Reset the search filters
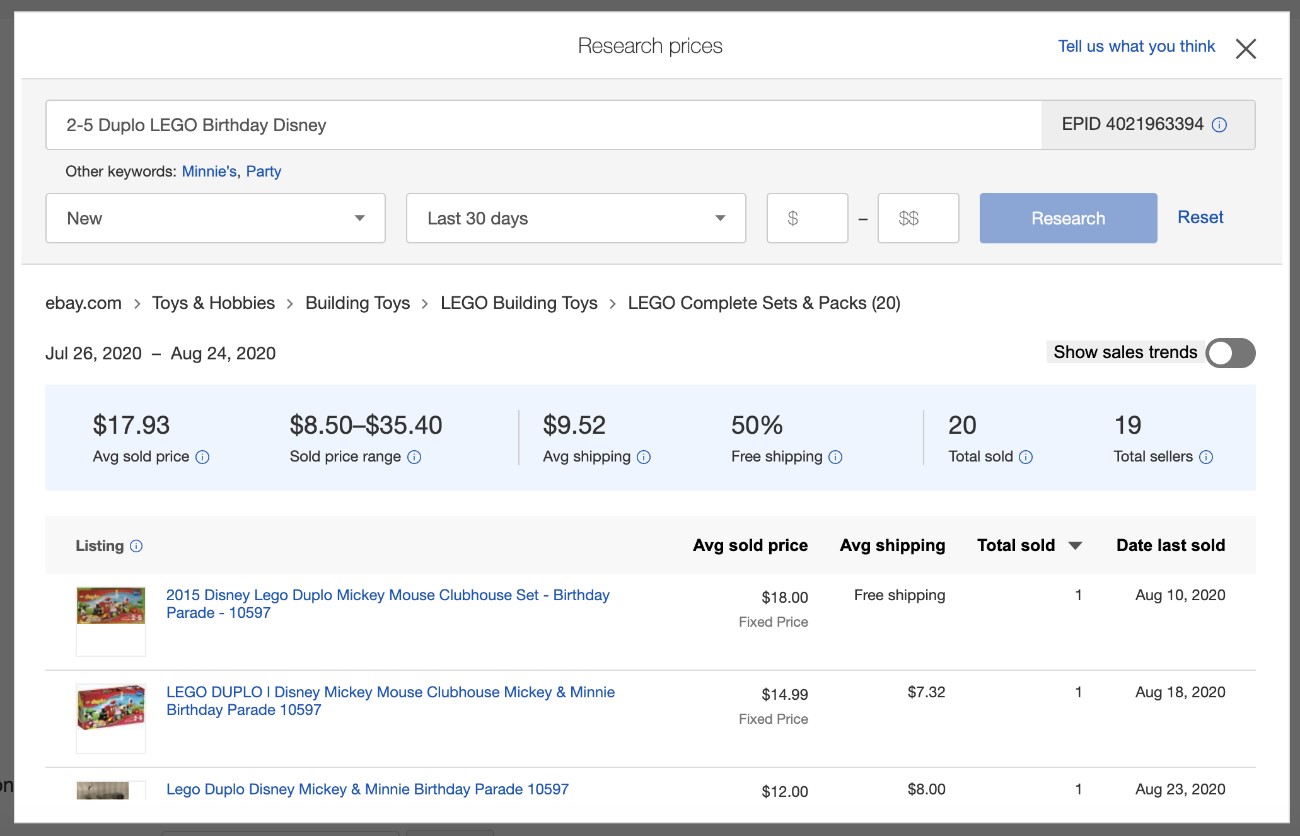Viewport: 1300px width, 836px height. pyautogui.click(x=1200, y=217)
